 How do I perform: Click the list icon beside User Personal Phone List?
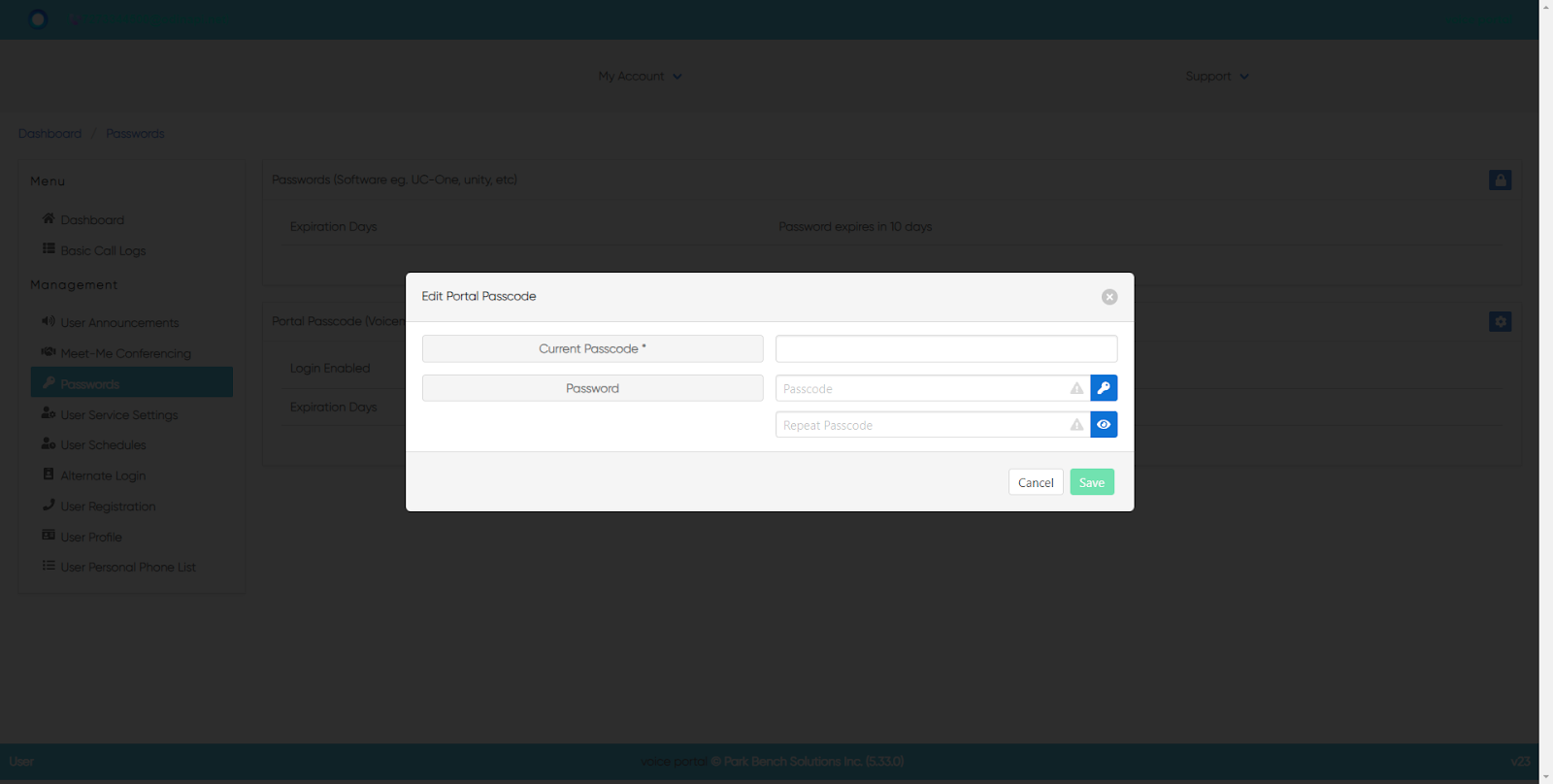49,566
